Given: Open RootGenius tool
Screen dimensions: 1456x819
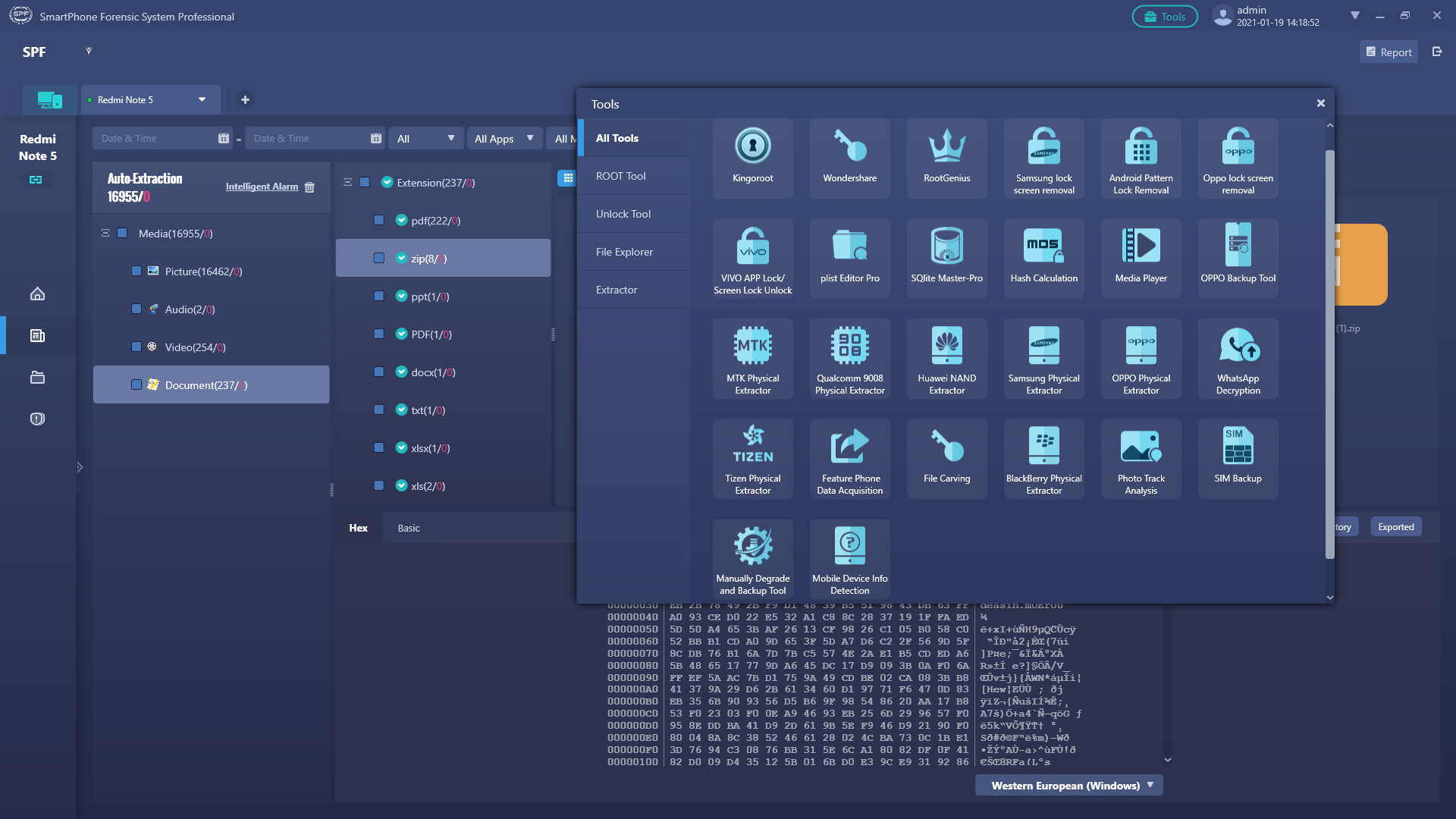Looking at the screenshot, I should point(946,158).
